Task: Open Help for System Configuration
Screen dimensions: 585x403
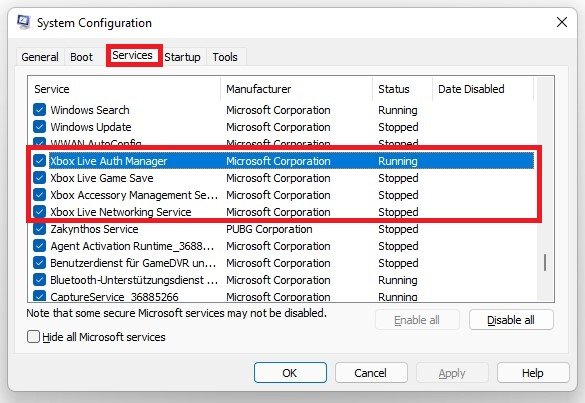Action: (533, 373)
